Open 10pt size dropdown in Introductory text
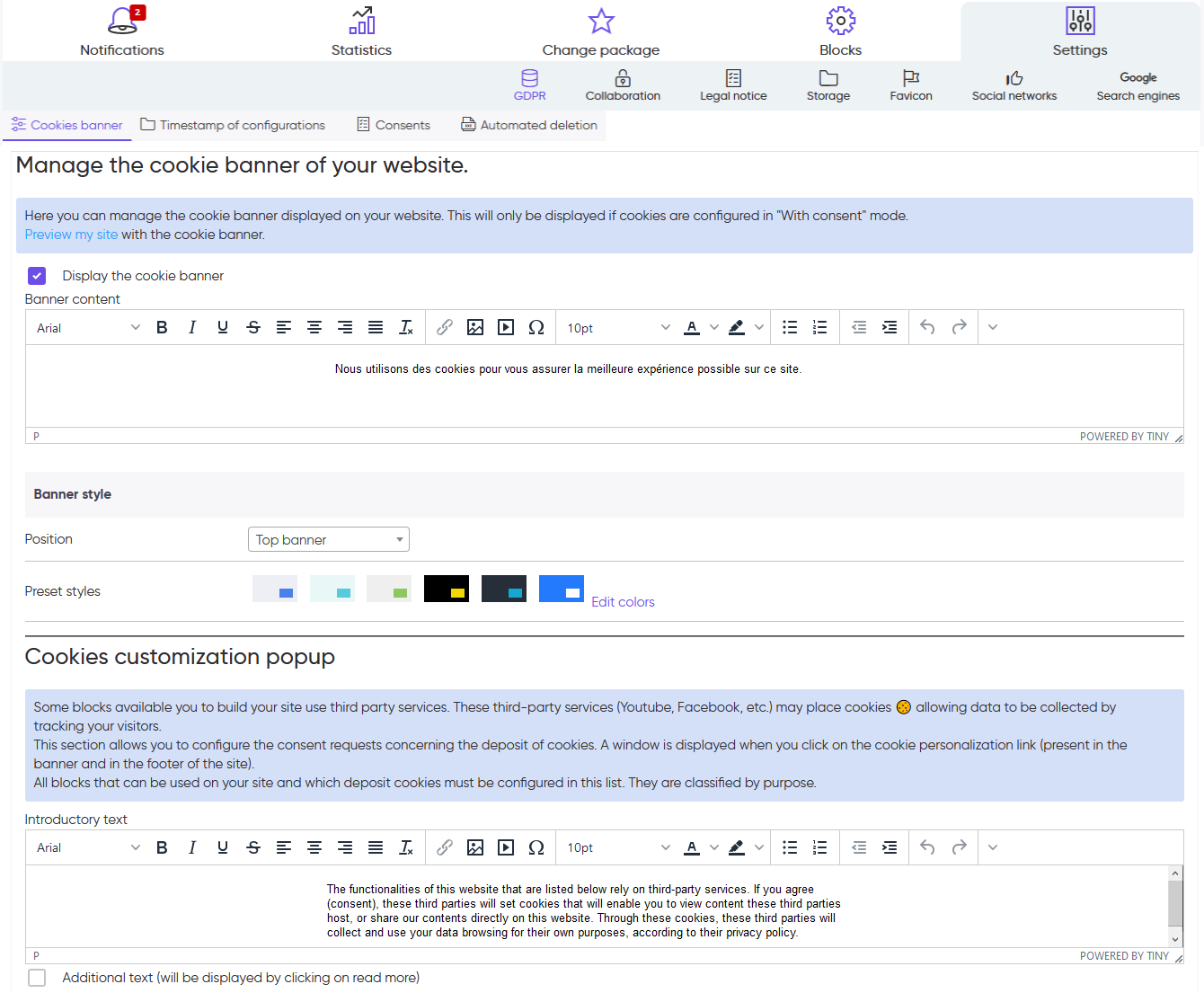 tap(618, 847)
